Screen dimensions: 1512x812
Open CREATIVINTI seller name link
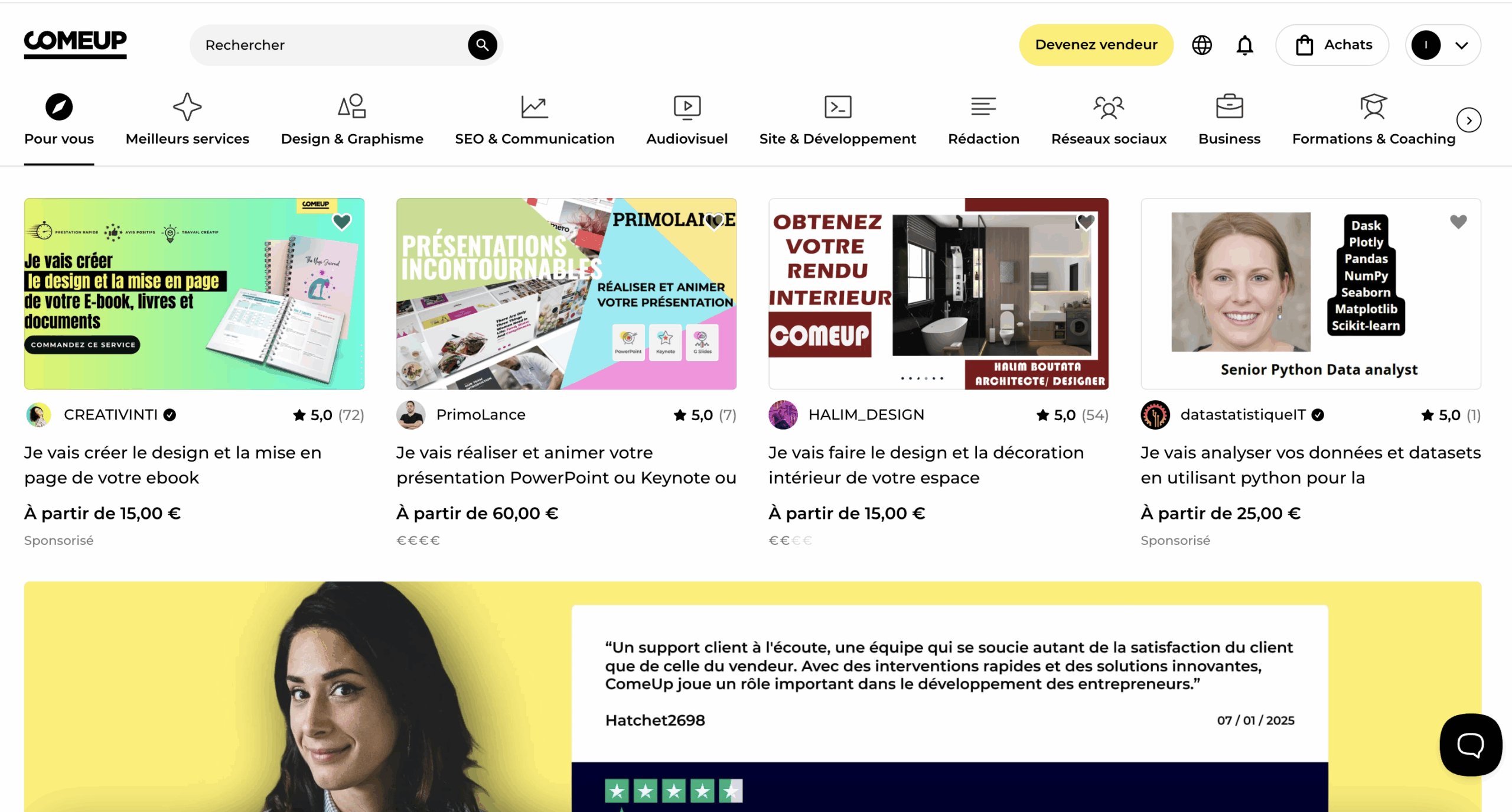110,415
